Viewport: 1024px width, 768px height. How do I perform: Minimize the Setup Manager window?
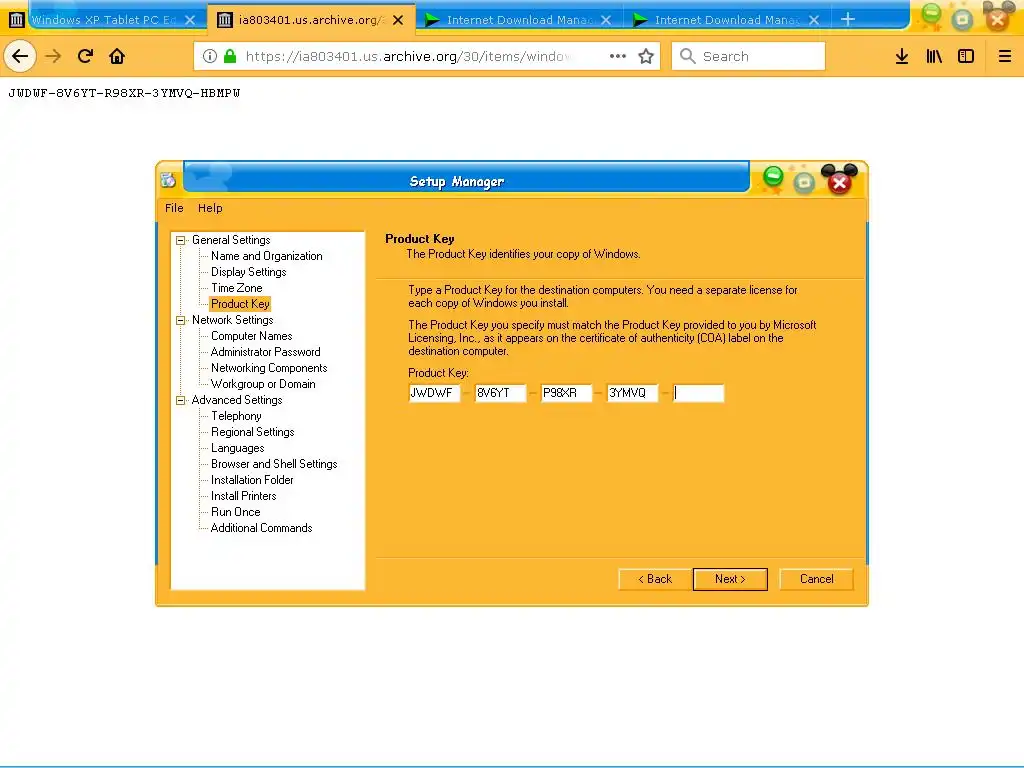[x=773, y=178]
